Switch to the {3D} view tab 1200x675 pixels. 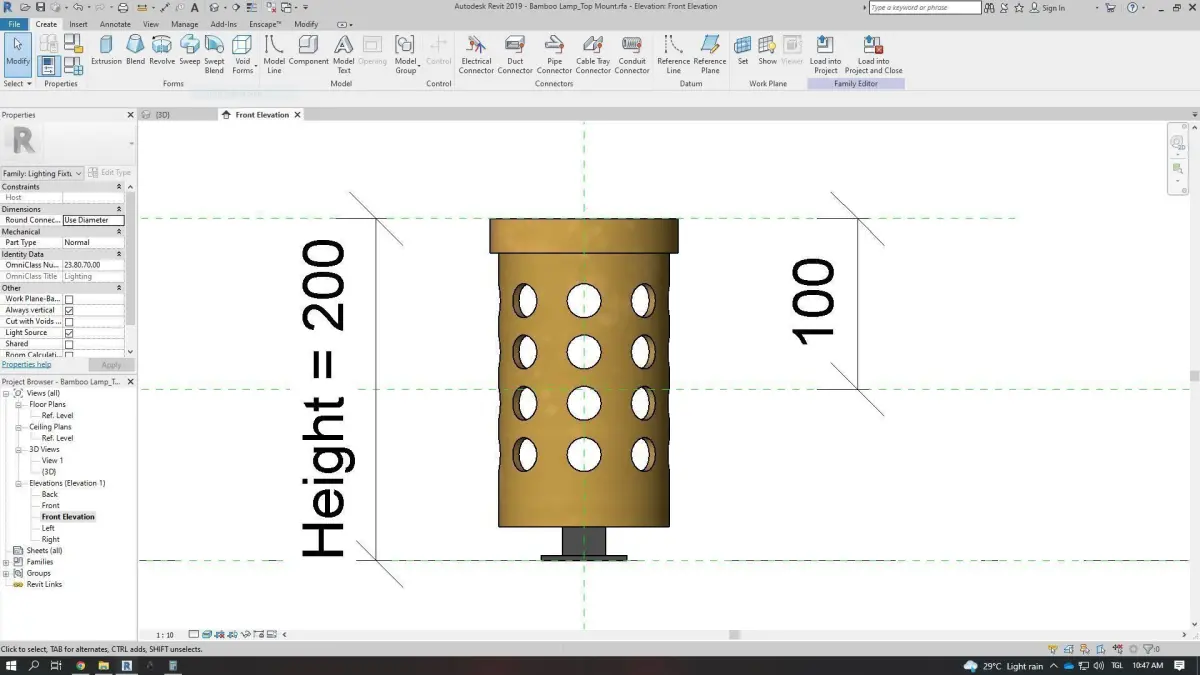click(x=161, y=115)
